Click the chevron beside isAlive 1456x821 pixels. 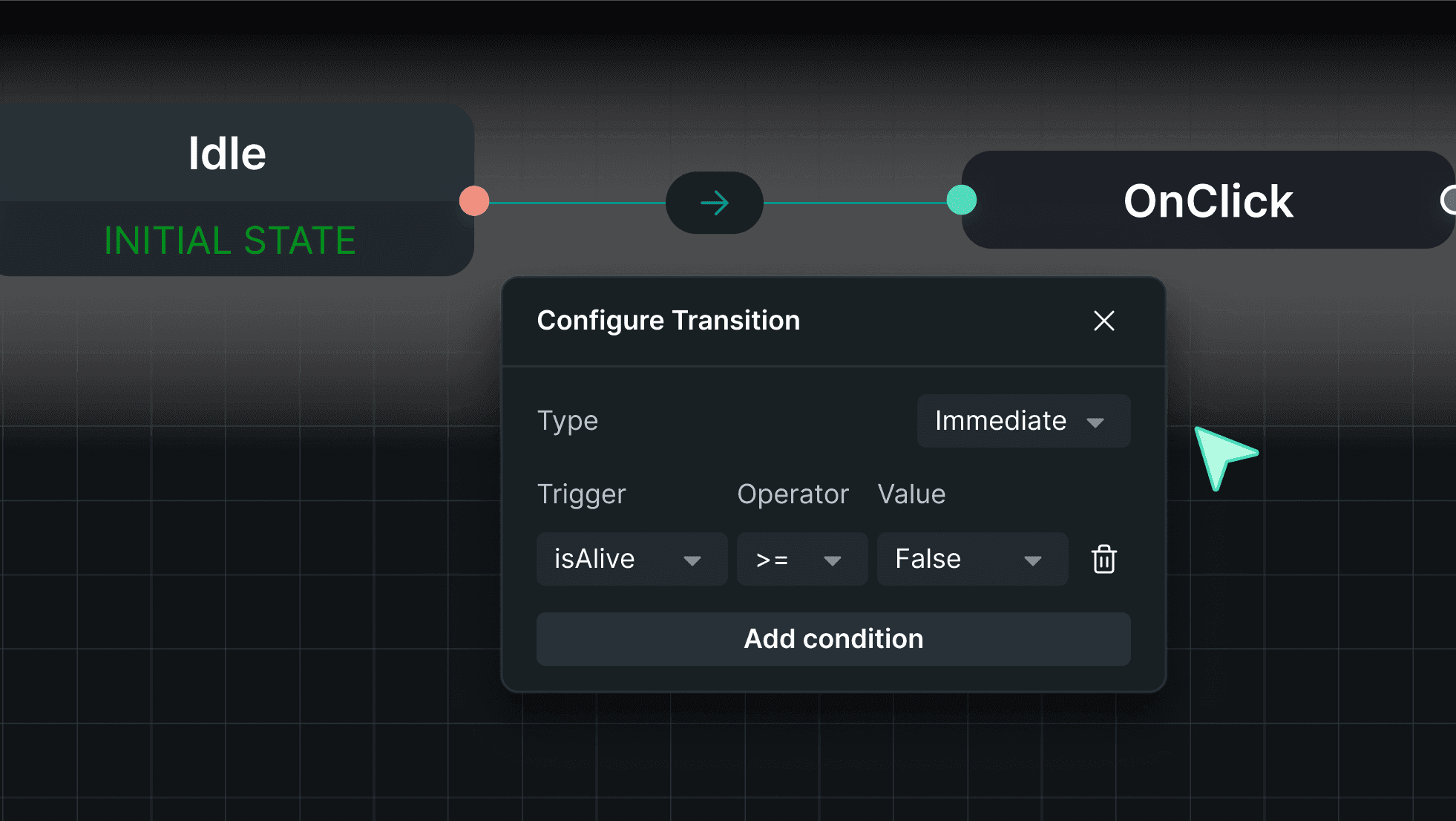(x=693, y=560)
